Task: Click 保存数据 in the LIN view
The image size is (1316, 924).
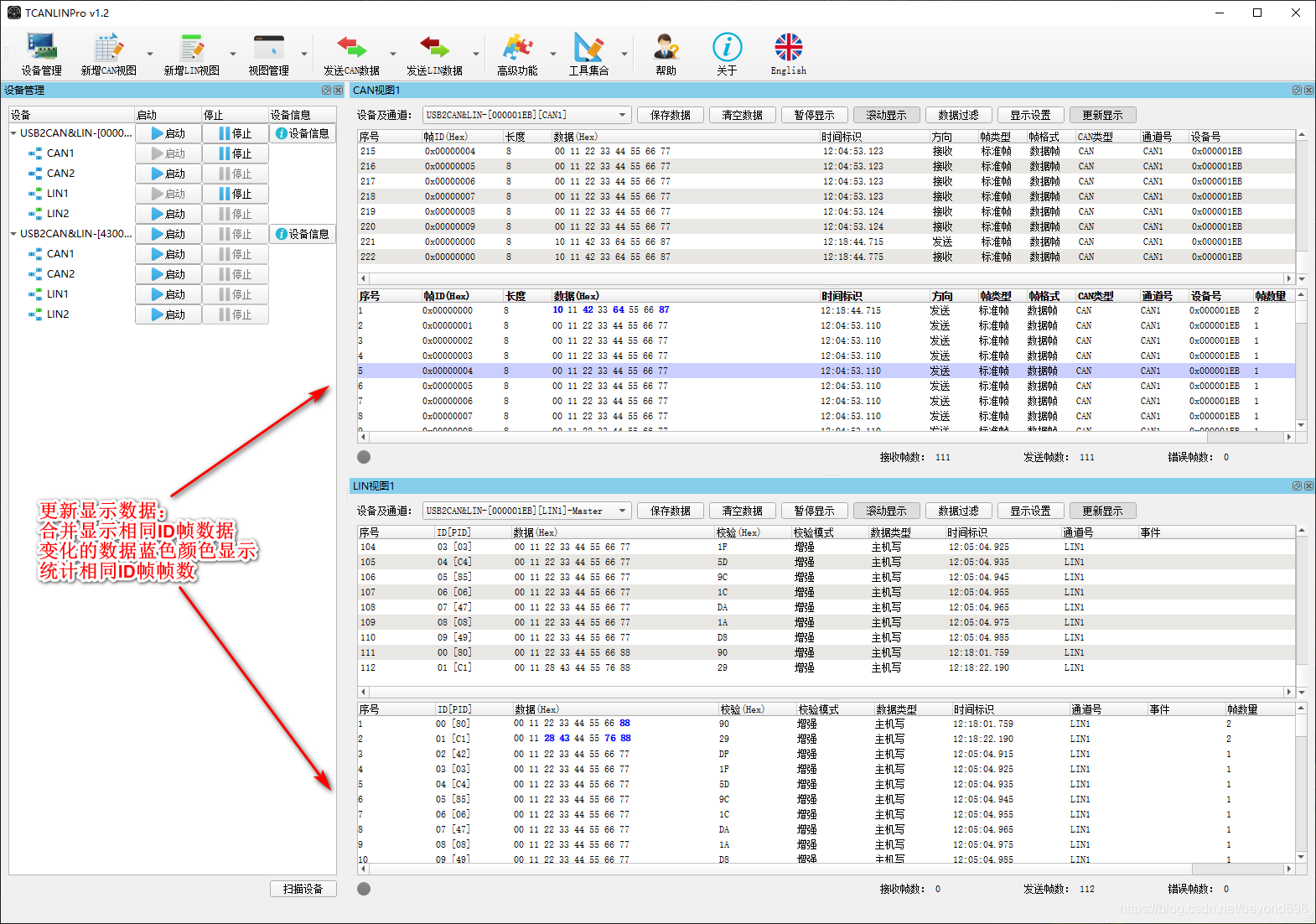Action: [x=670, y=511]
